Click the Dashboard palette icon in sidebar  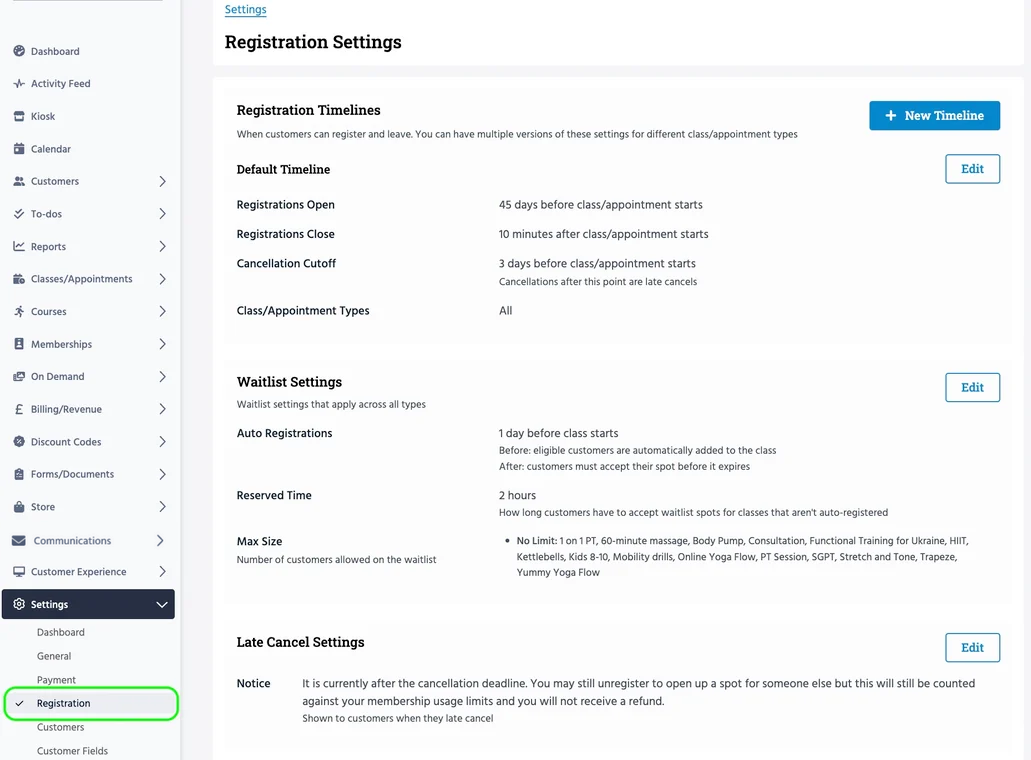pyautogui.click(x=19, y=51)
